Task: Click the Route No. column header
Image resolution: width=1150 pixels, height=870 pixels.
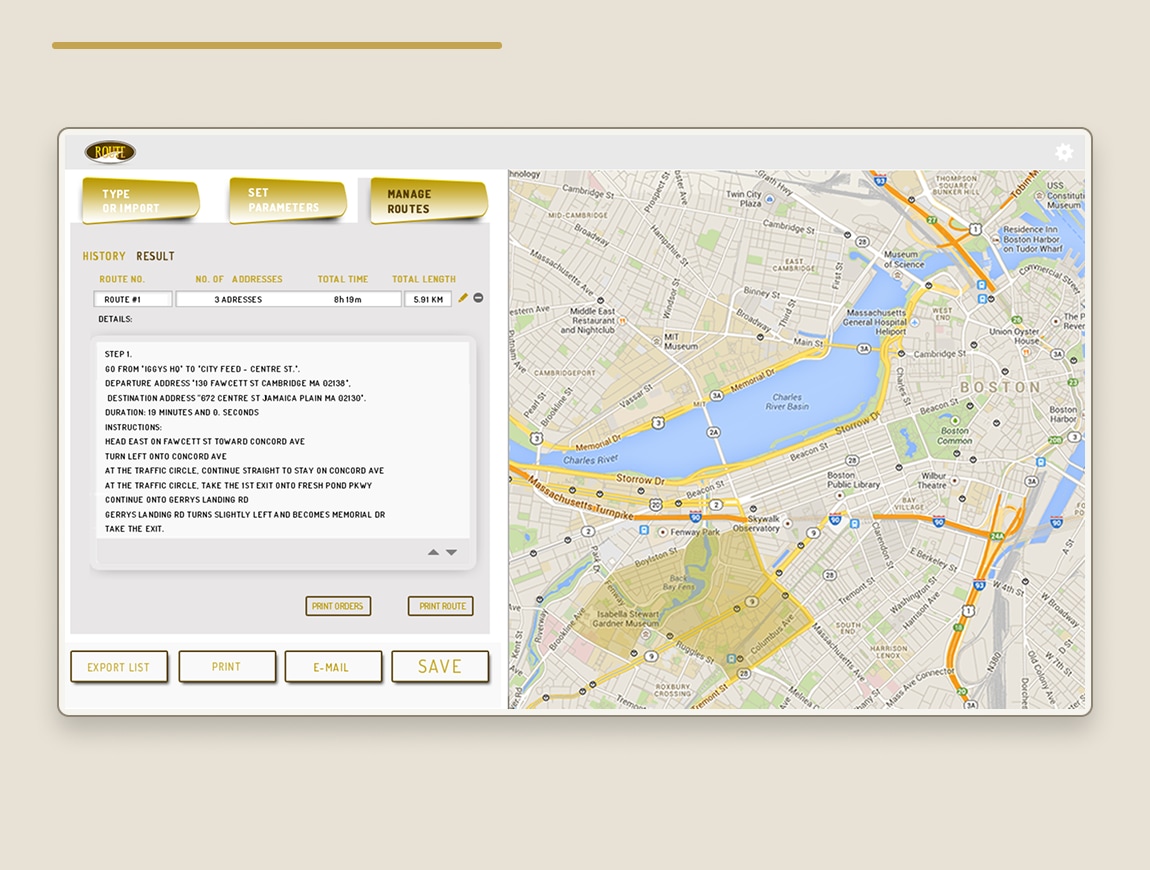Action: pos(122,279)
